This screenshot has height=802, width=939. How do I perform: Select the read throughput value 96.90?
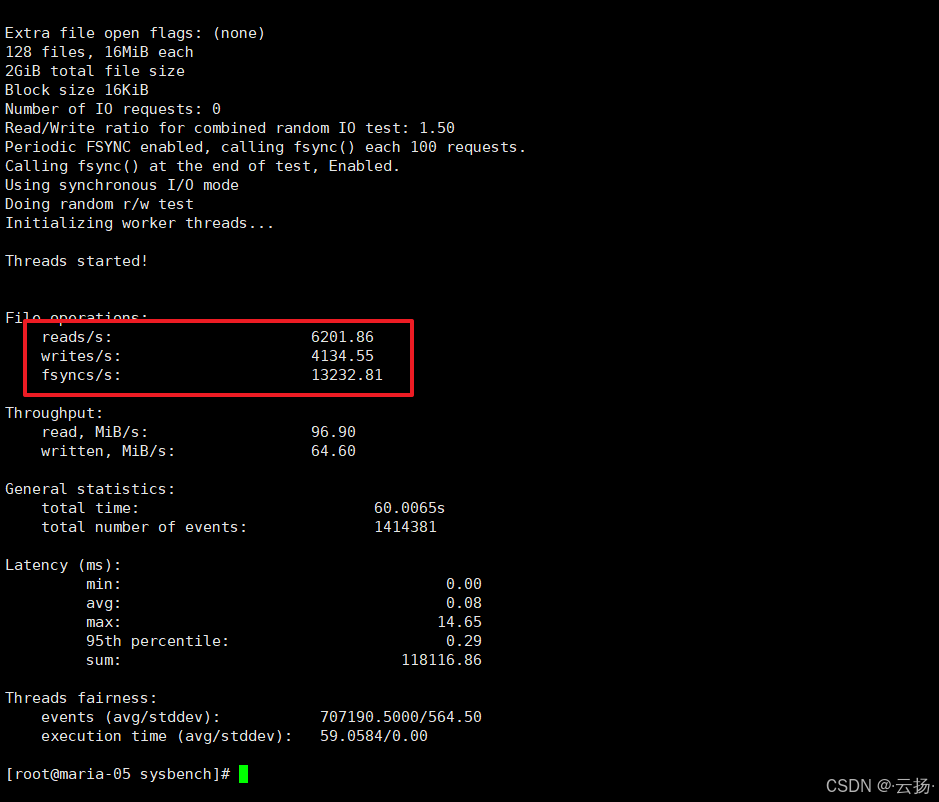[333, 432]
